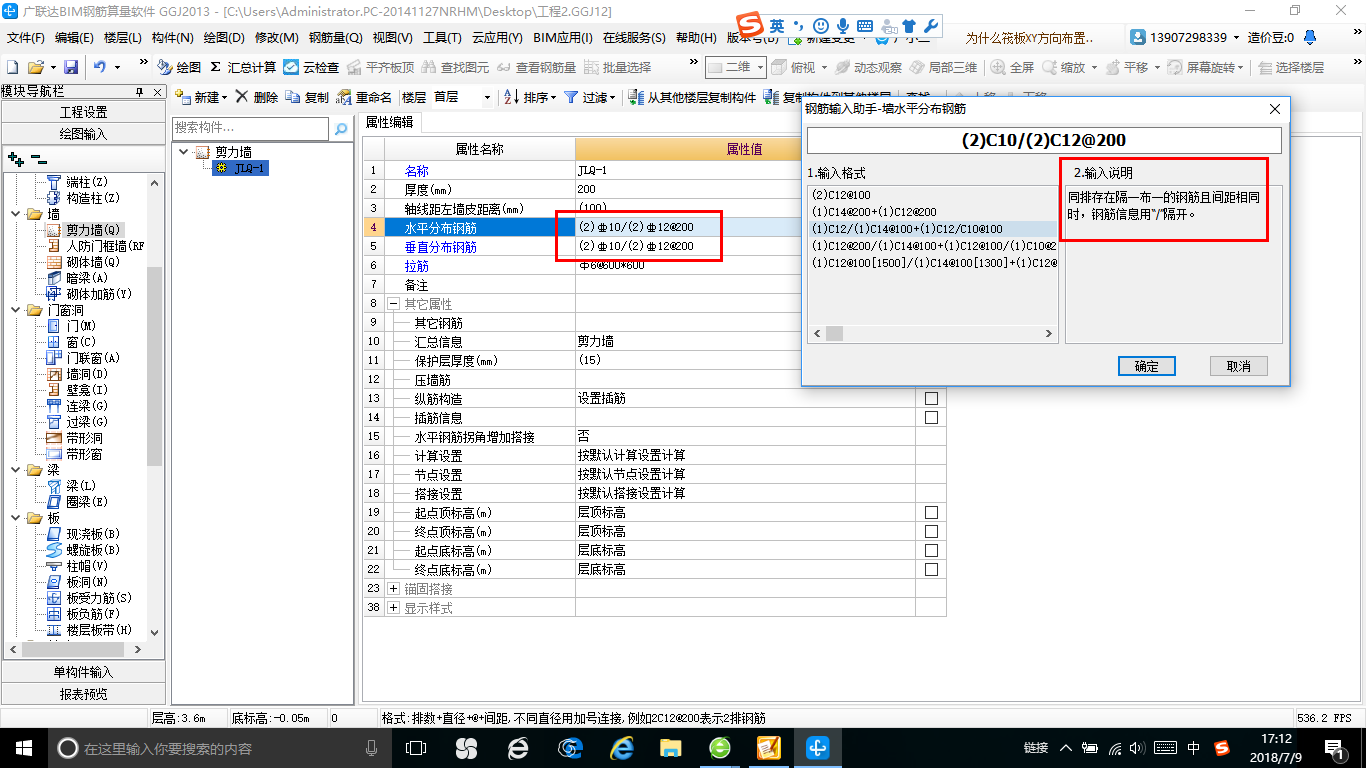Collapse 其它属性 section in property table
Image resolution: width=1366 pixels, height=768 pixels.
(x=393, y=304)
